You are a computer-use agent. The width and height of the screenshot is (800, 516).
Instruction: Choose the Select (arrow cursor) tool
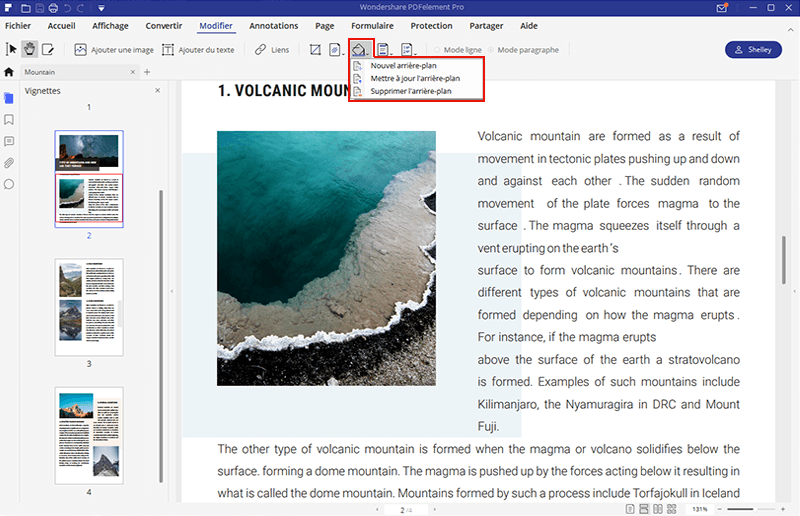click(11, 50)
